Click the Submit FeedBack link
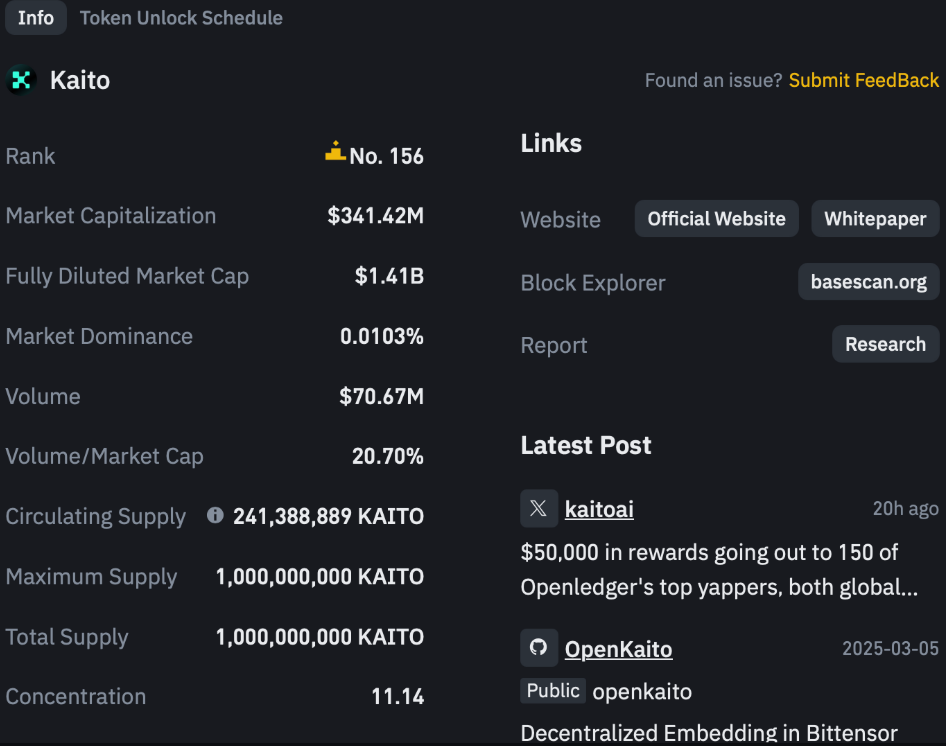The width and height of the screenshot is (946, 746). (864, 80)
